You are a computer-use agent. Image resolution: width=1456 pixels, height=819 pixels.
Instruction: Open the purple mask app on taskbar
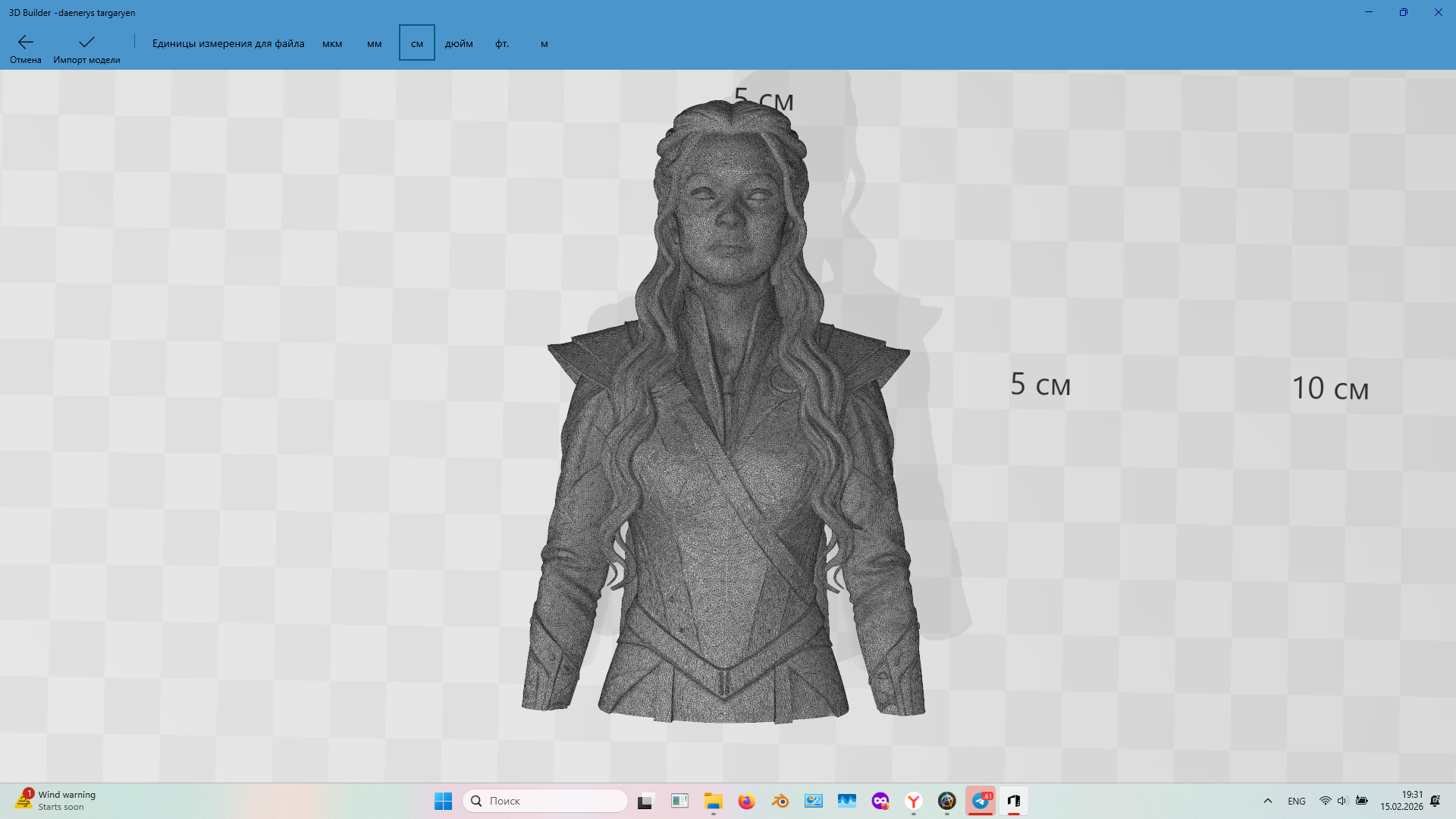(x=880, y=801)
